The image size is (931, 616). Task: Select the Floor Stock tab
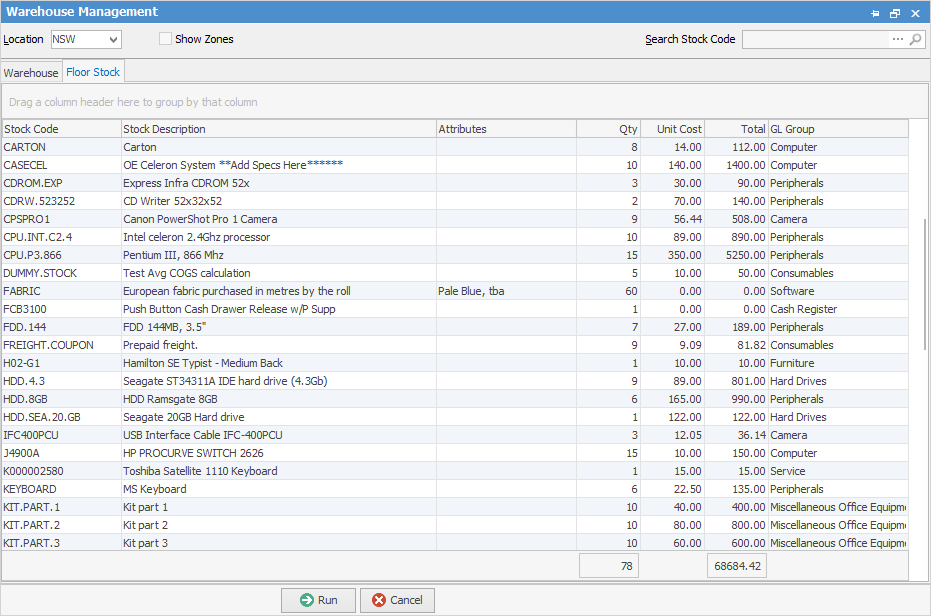pos(93,72)
